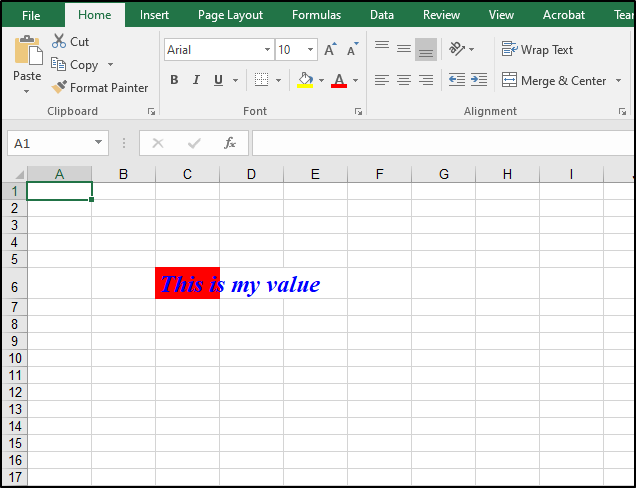Select the Format Painter brush
Screen dimensions: 636x488
pos(60,88)
